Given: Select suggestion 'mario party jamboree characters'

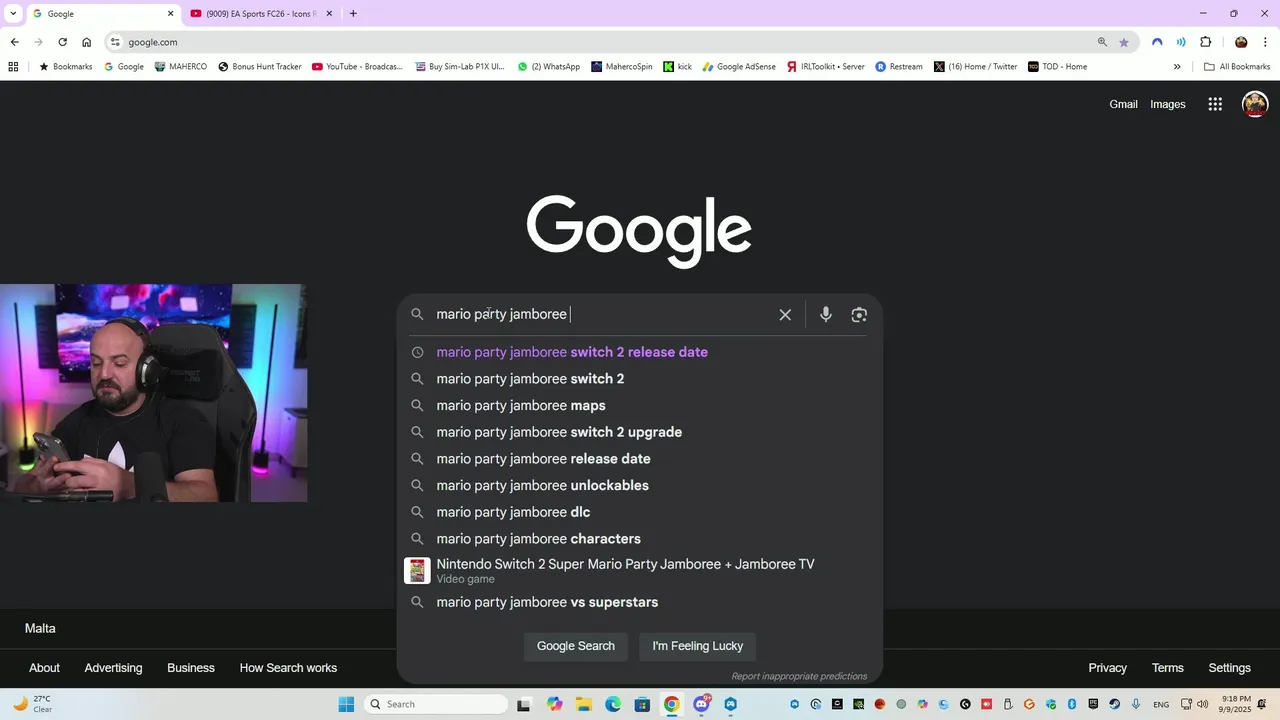Looking at the screenshot, I should 640,538.
